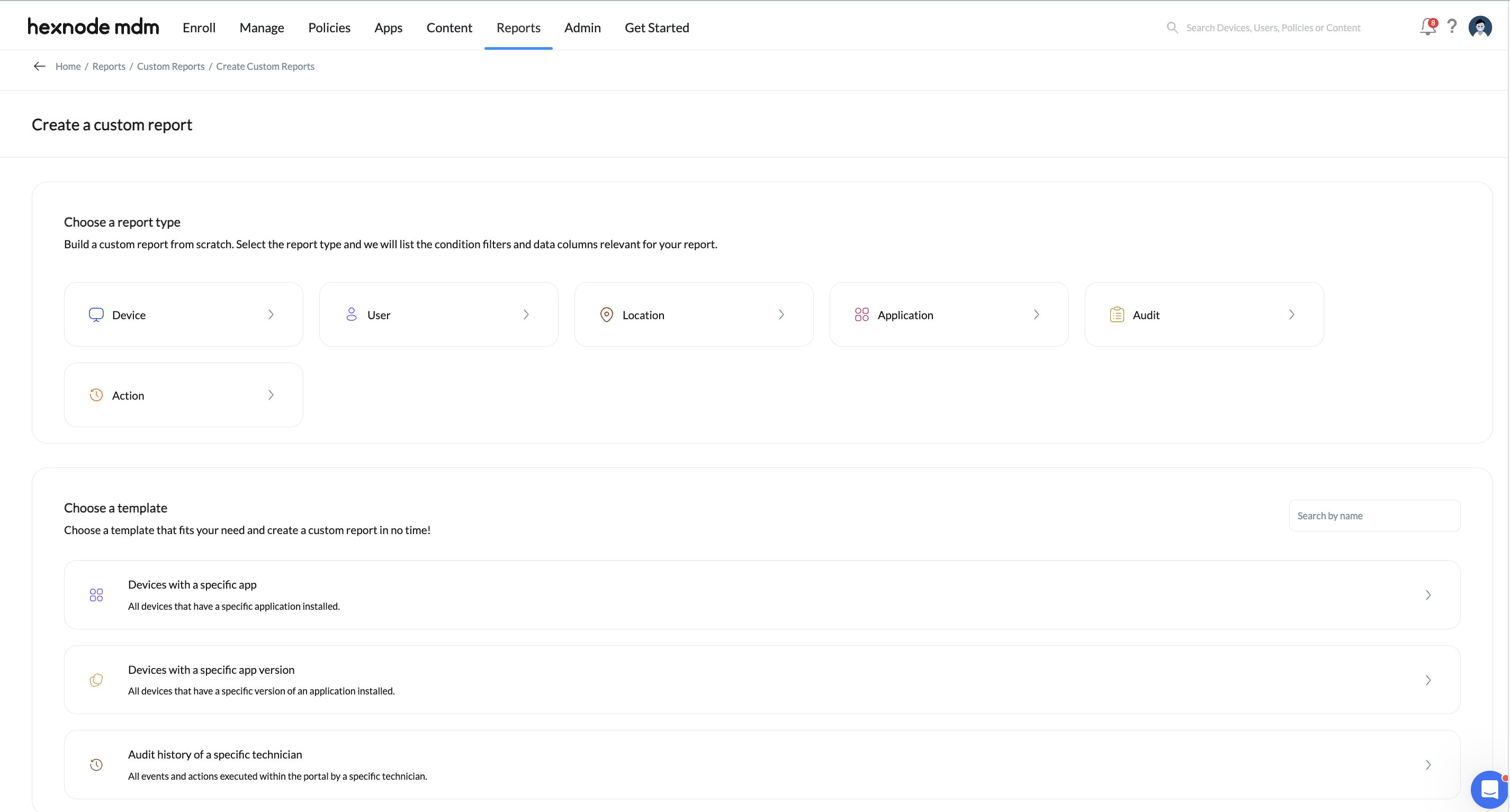This screenshot has height=812, width=1510.
Task: Expand the Location report type chevron
Action: (781, 314)
